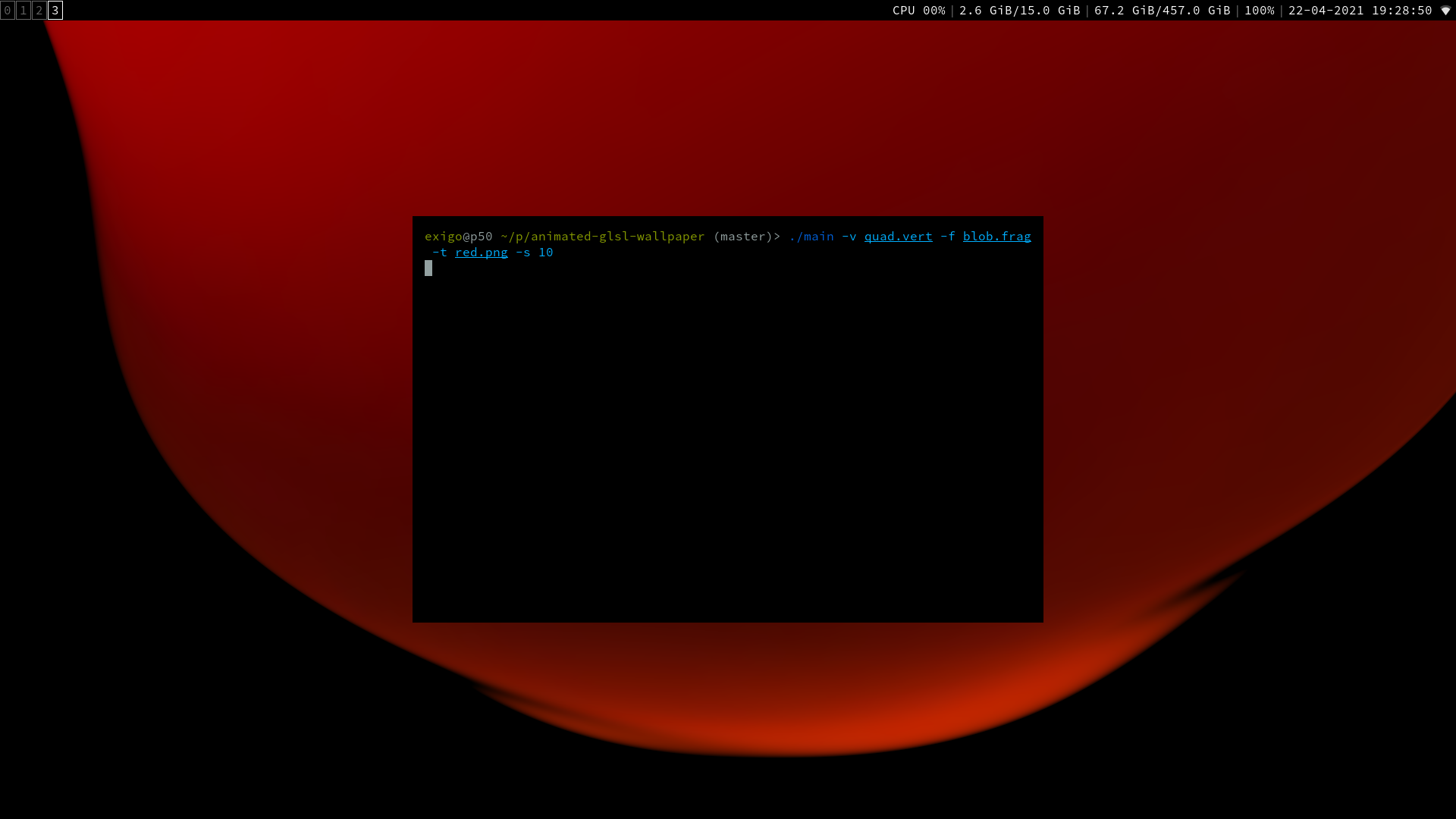Click the terminal cursor block

[429, 268]
